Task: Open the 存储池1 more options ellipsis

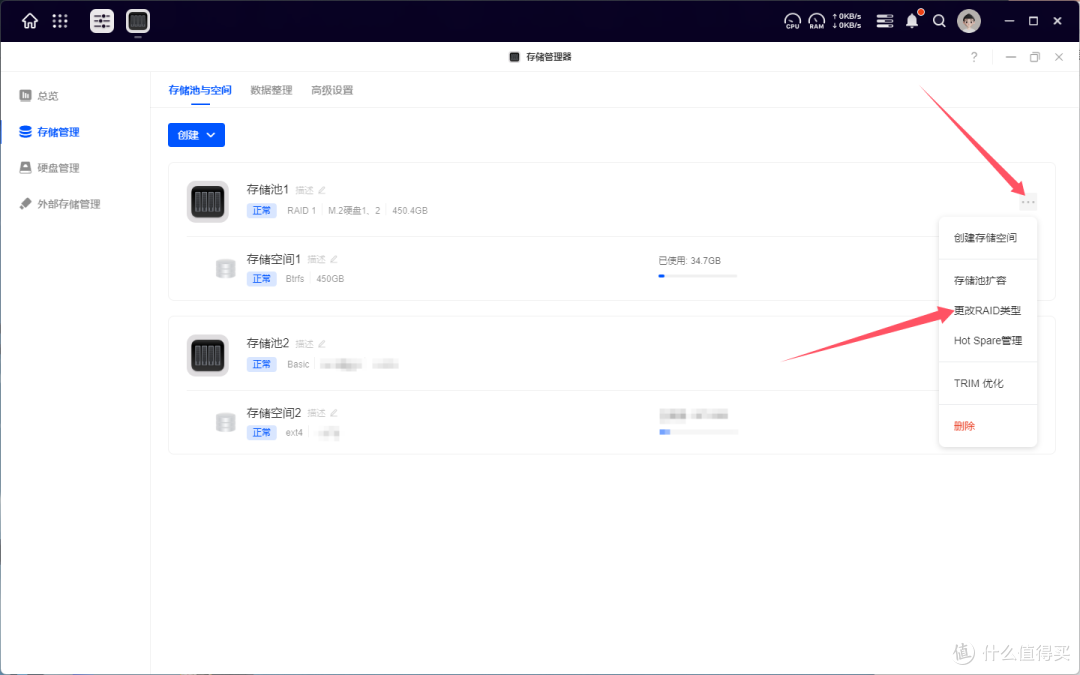Action: pyautogui.click(x=1028, y=202)
